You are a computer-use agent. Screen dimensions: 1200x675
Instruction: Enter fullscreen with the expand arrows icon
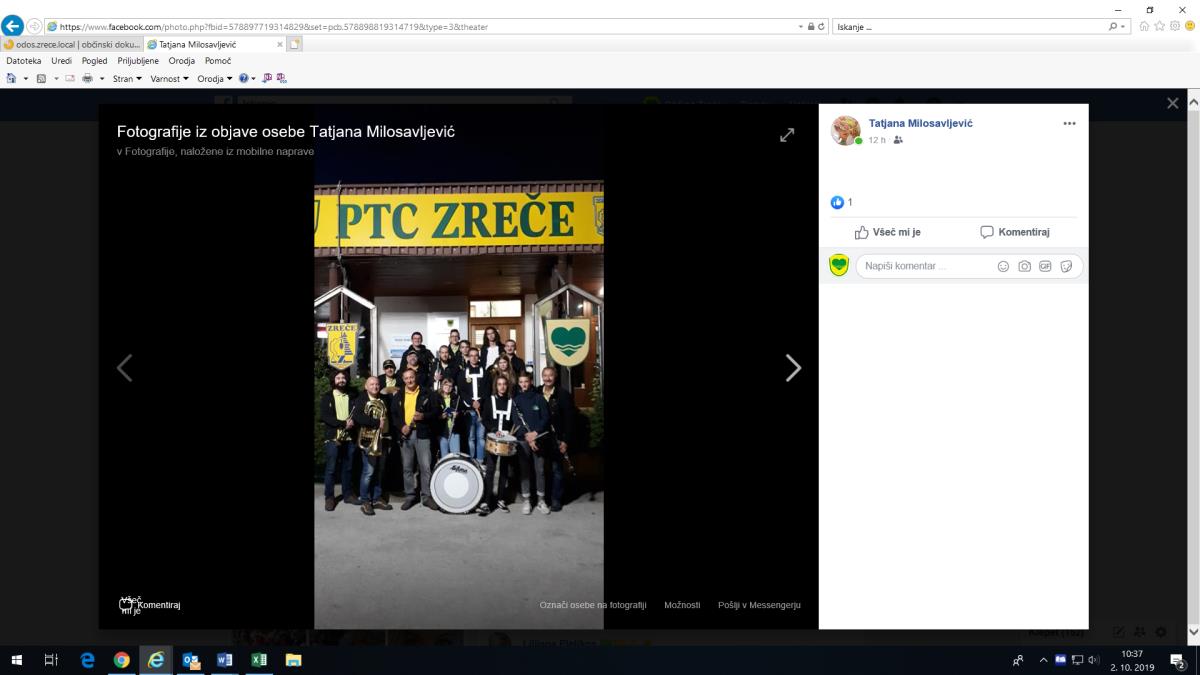pyautogui.click(x=787, y=134)
